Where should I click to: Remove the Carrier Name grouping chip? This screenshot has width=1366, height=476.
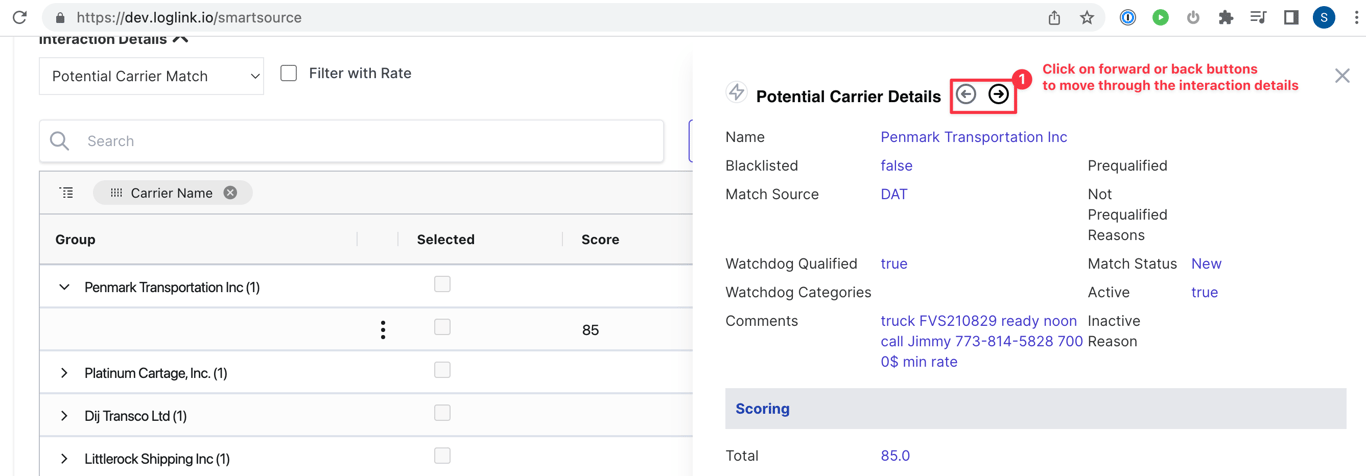point(231,193)
